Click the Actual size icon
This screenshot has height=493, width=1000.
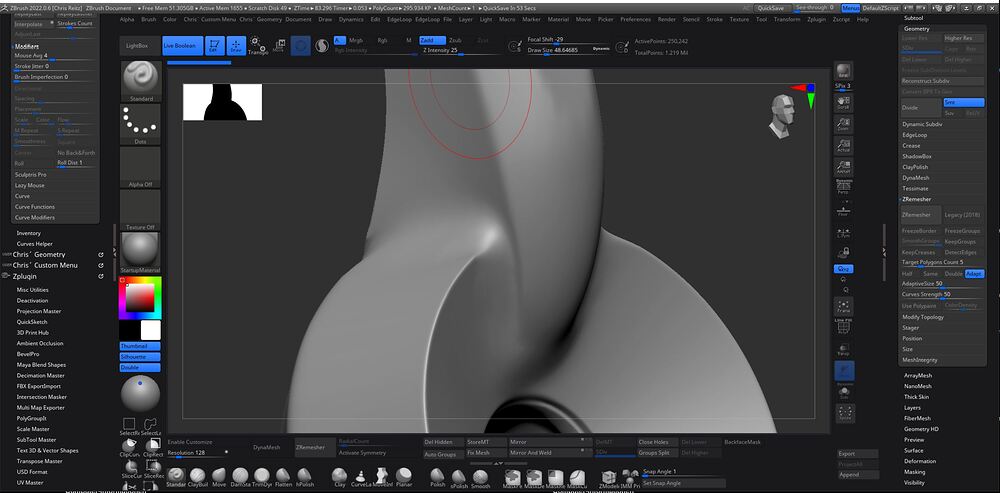pyautogui.click(x=844, y=145)
